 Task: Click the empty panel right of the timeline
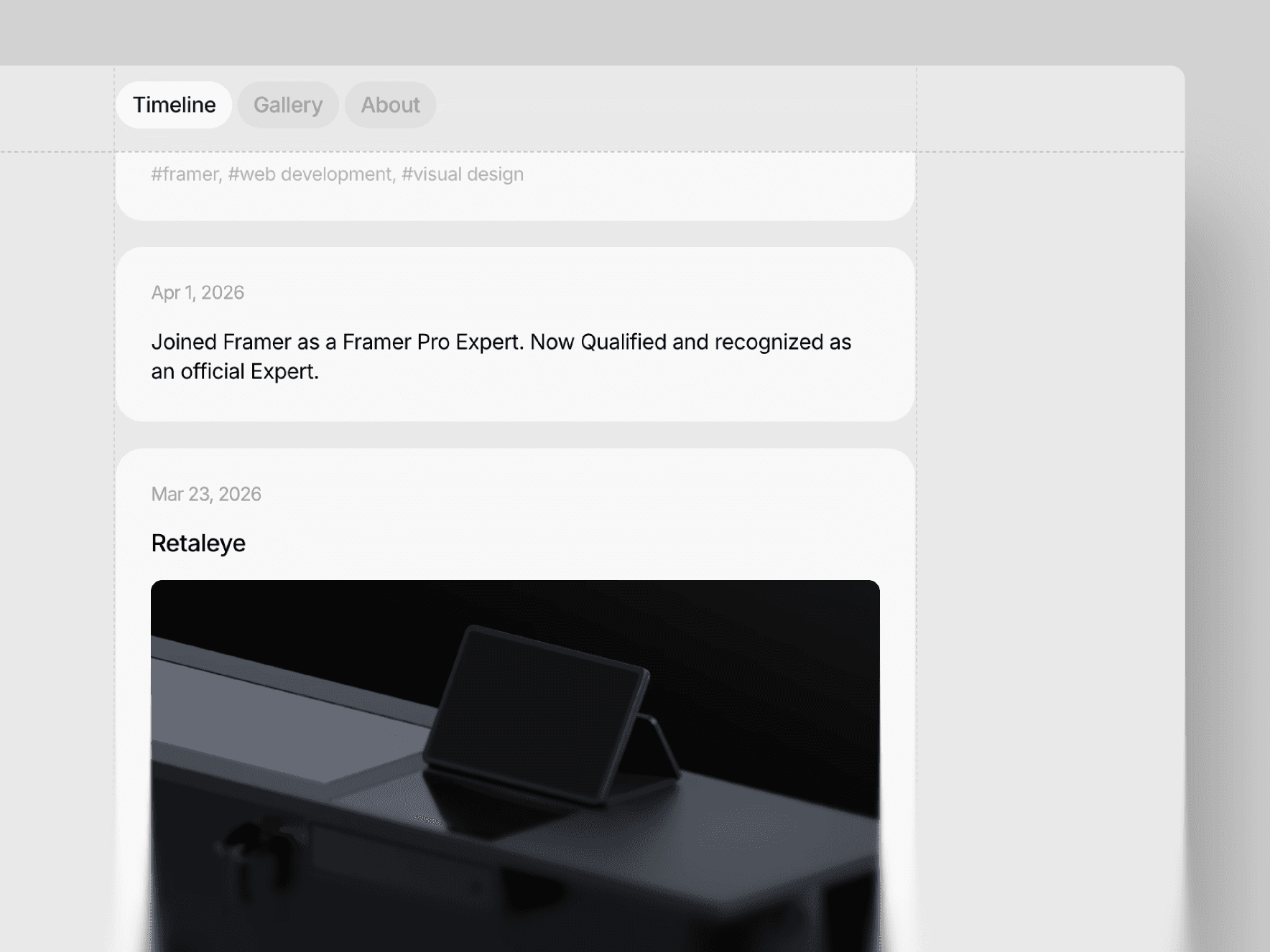pos(1050,503)
